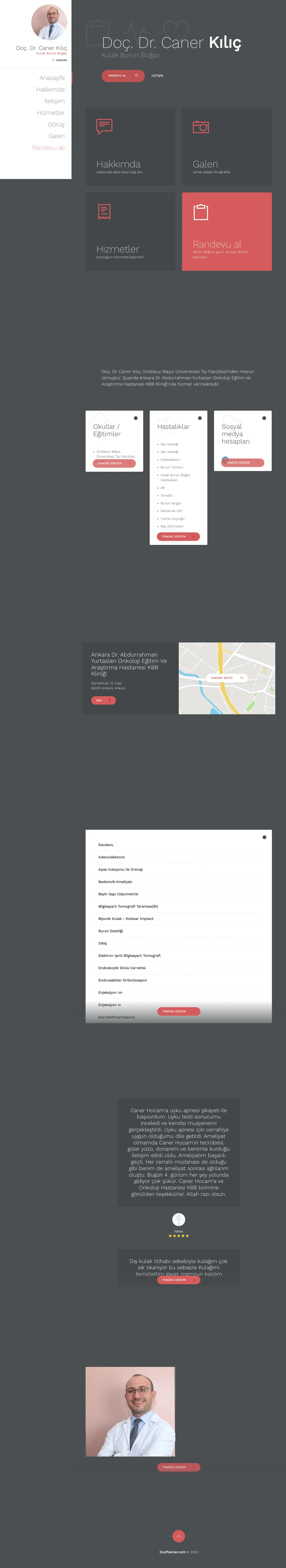
Task: Follow the İLETİŞİM link in the header
Action: (157, 75)
